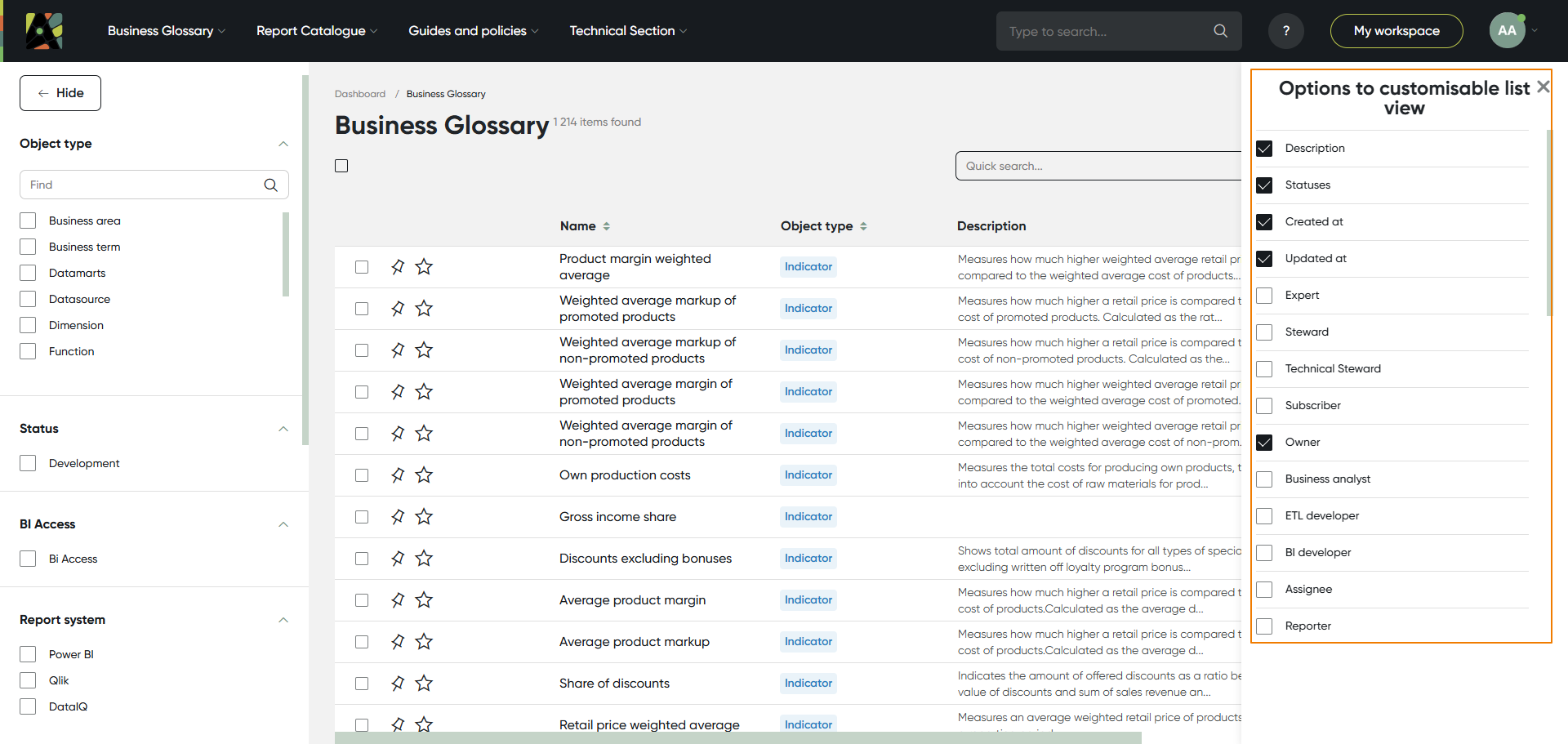Star the Gross income share entry
Screen dimensions: 1568x744
pyautogui.click(x=424, y=517)
